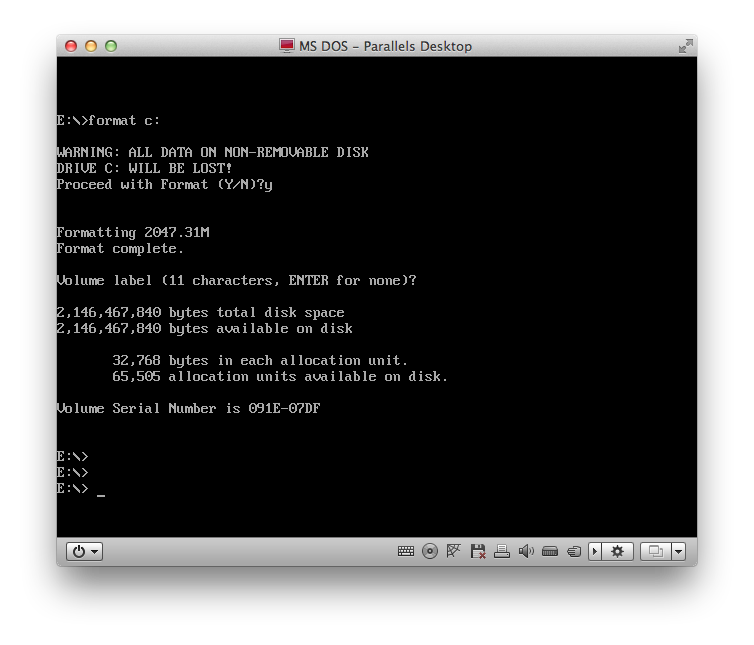Viewport: 754px width, 645px height.
Task: Click 'bytes total disk space' line
Action: 201,313
